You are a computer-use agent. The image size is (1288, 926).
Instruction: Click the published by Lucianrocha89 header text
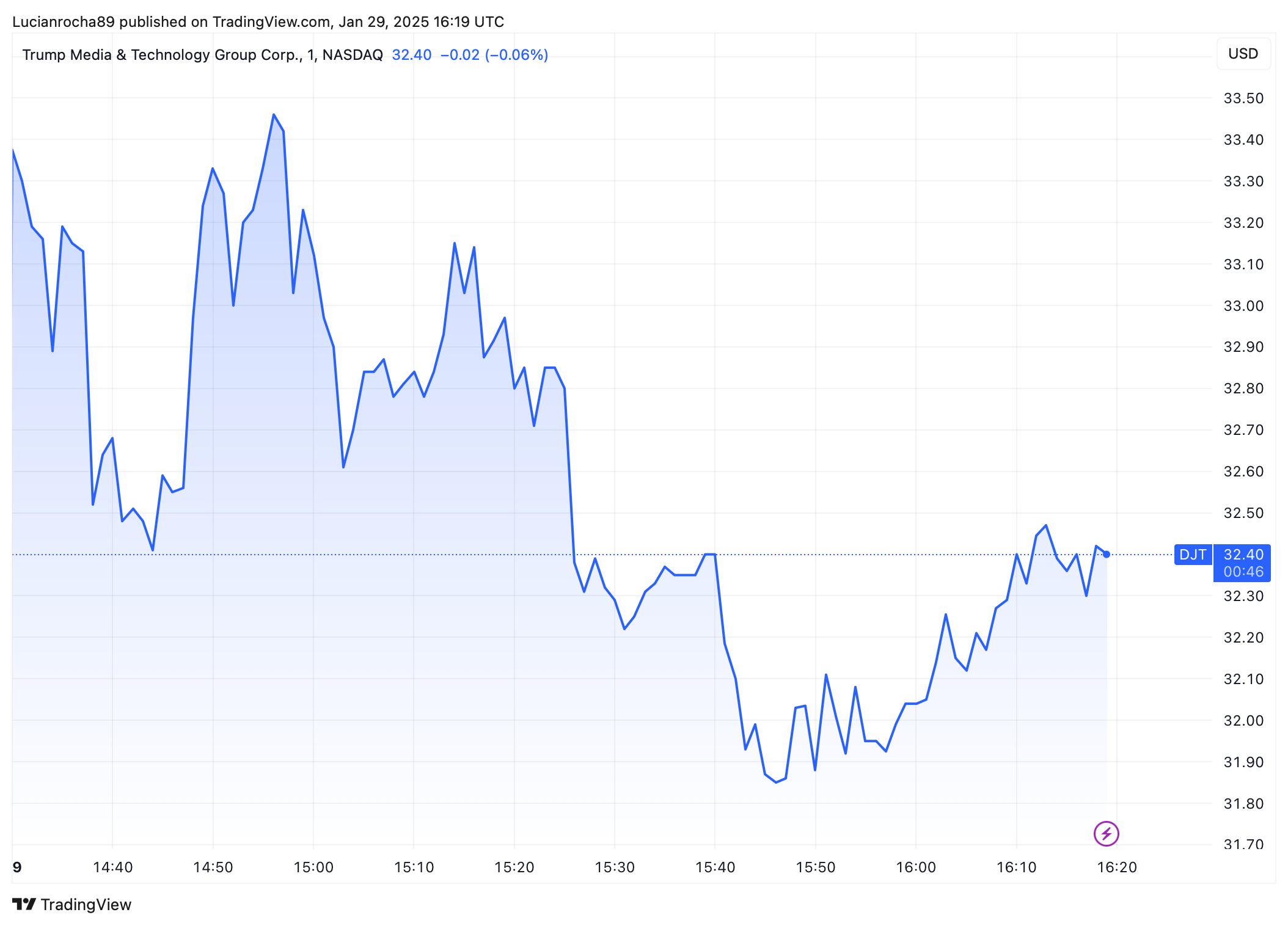coord(258,22)
